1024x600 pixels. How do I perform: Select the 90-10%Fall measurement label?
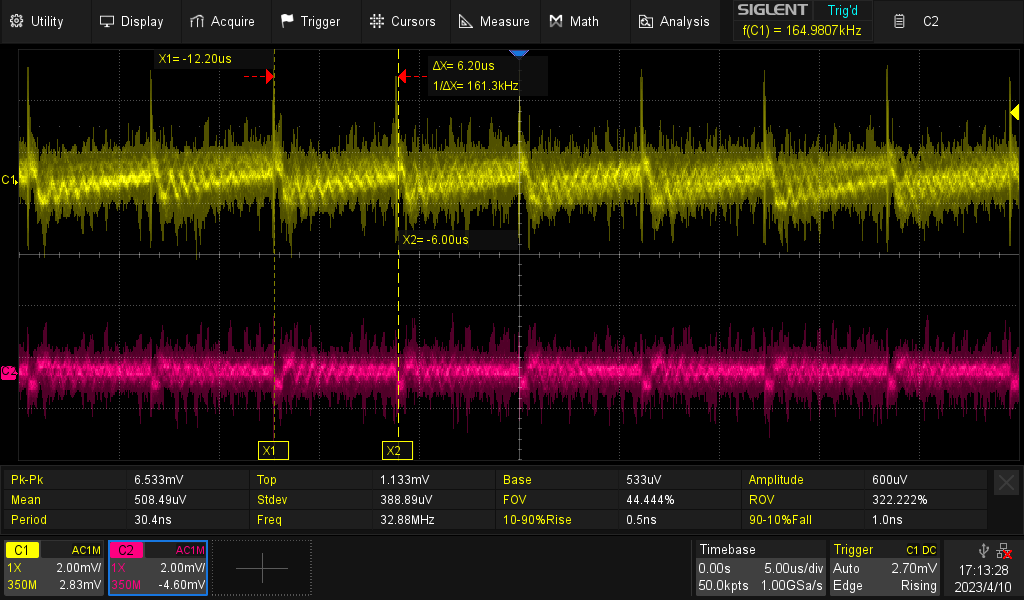click(780, 520)
